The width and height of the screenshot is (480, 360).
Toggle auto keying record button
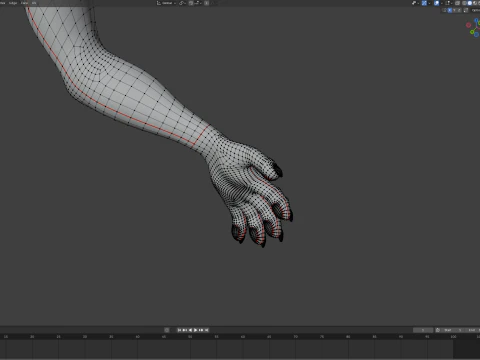(167, 330)
